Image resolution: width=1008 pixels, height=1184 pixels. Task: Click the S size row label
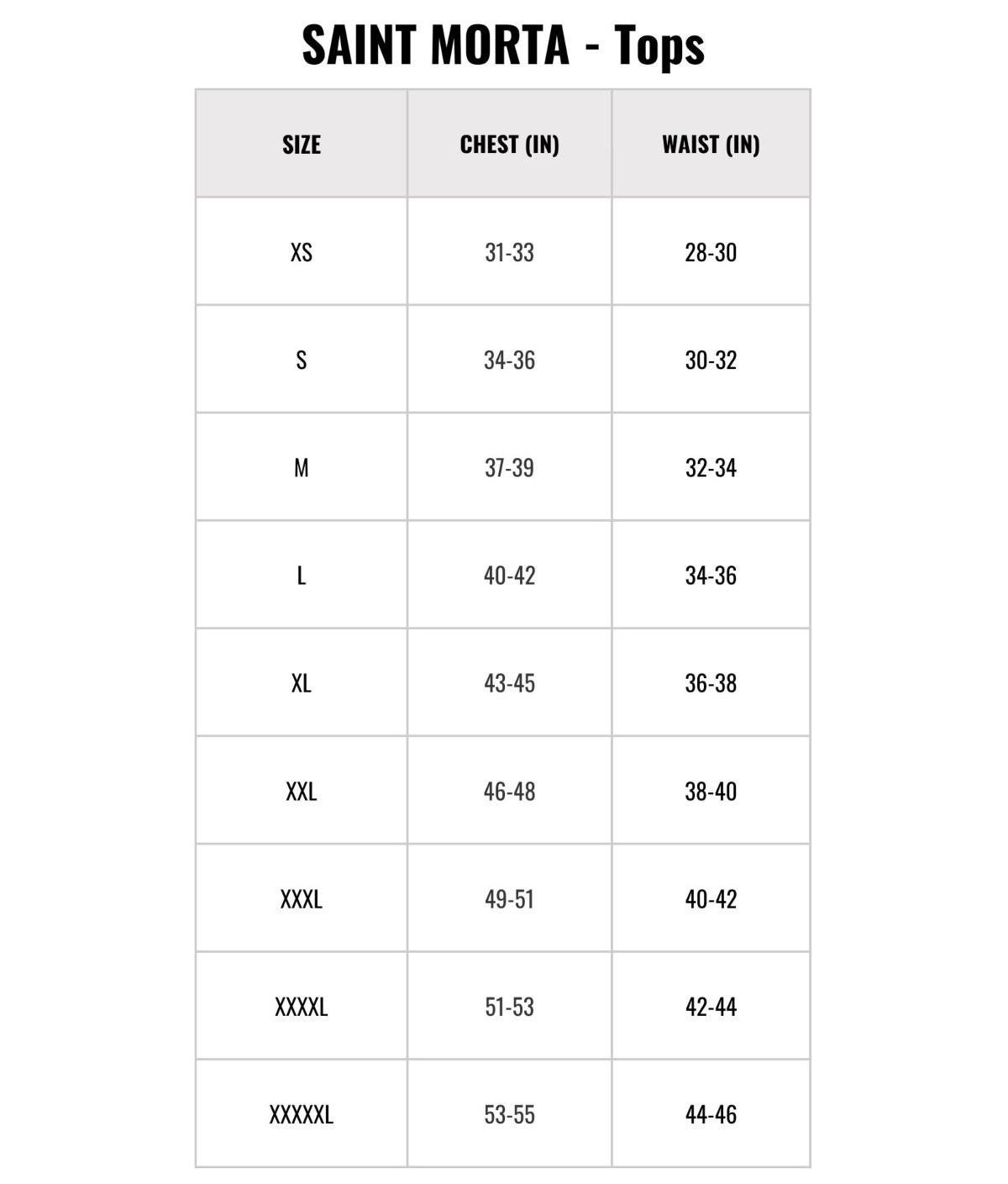click(x=302, y=360)
